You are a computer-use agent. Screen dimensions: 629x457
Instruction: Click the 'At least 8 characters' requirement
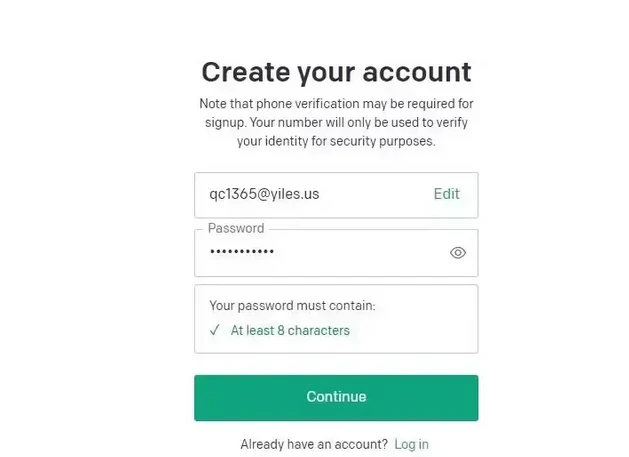tap(290, 330)
